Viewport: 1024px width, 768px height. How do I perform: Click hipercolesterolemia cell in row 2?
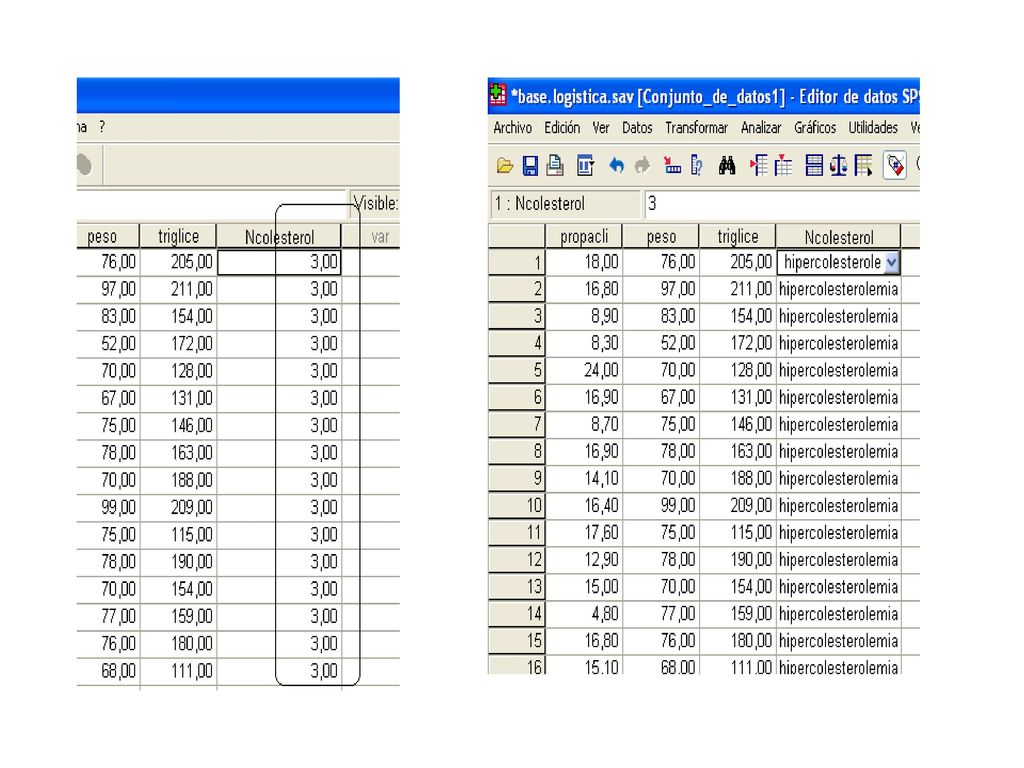coord(839,289)
